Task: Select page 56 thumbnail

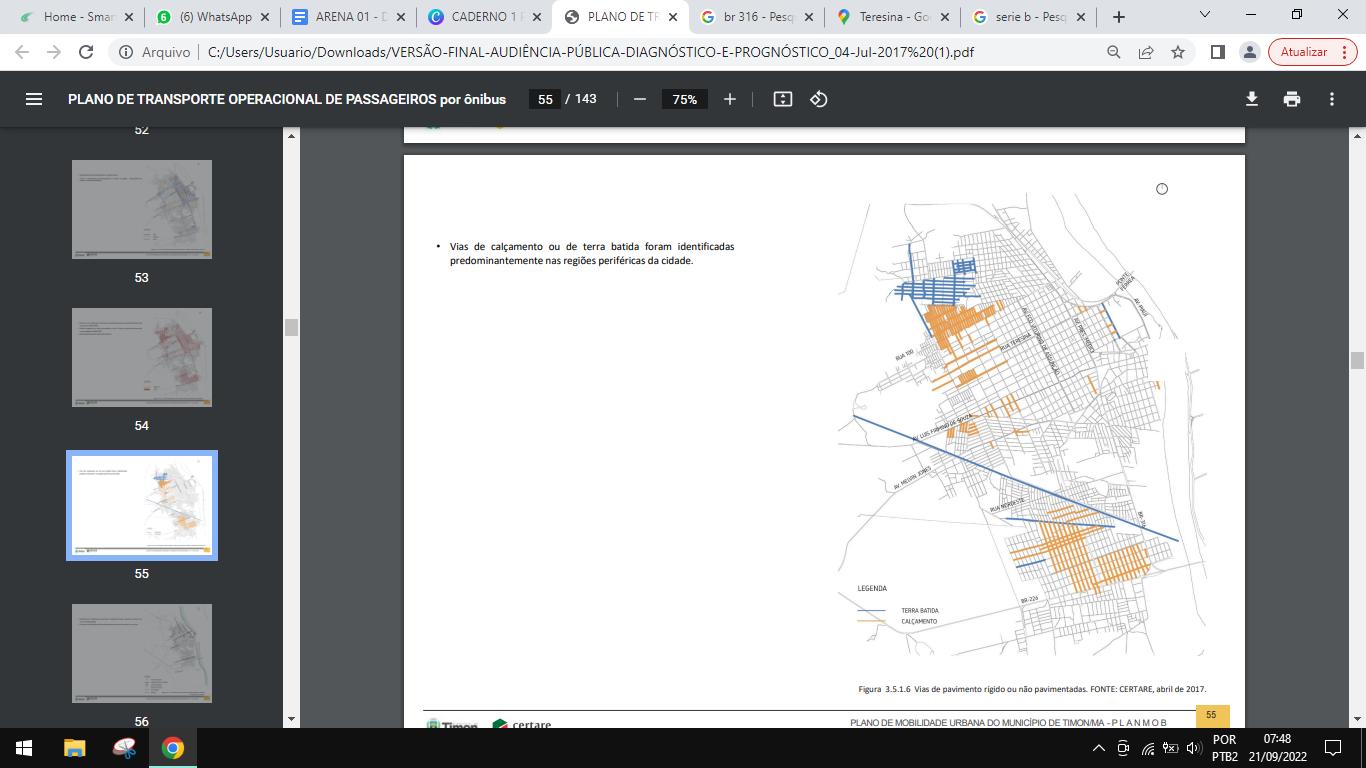Action: click(142, 653)
